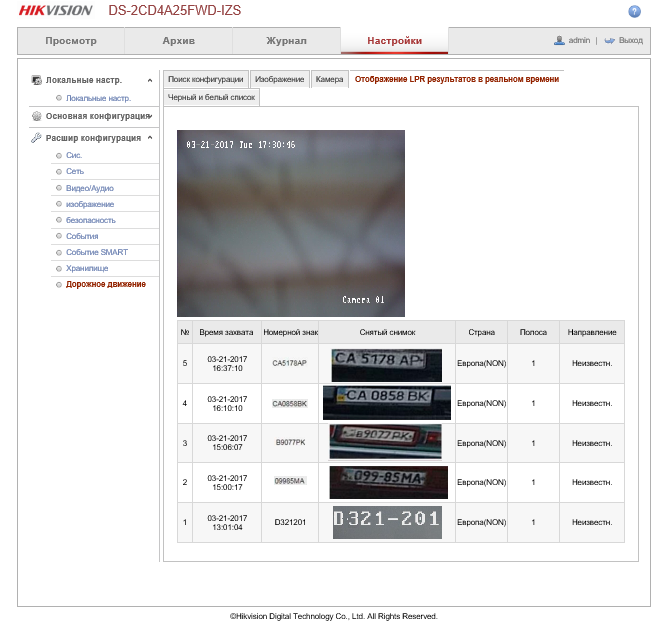Collapse the Локальные настр. section arrow

[150, 80]
